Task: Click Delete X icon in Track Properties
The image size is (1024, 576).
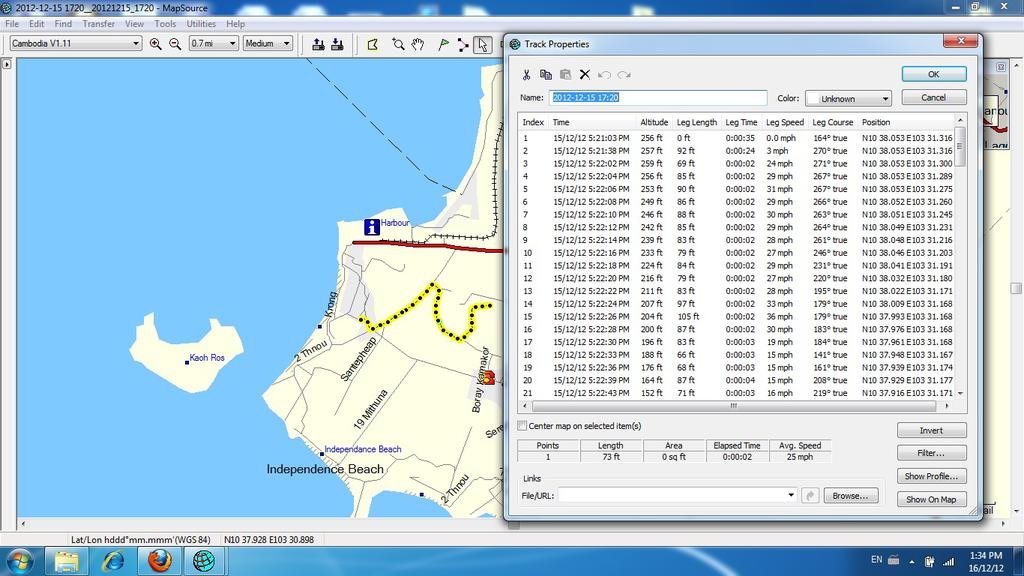Action: [x=584, y=74]
